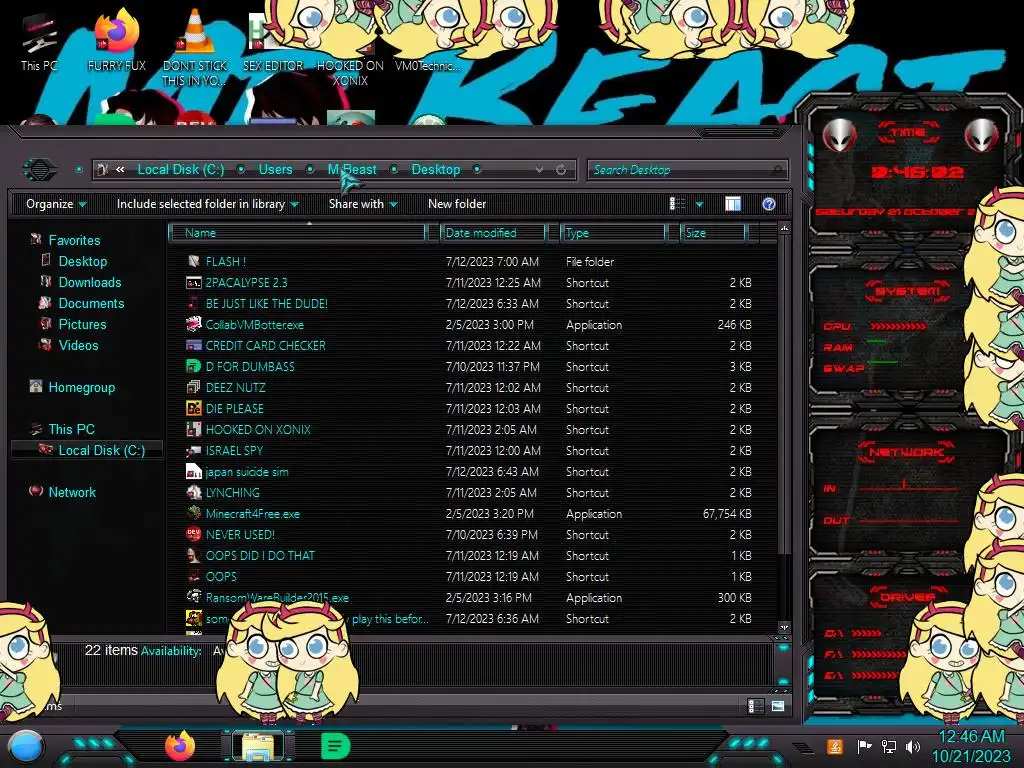
Task: Toggle the preview pane icon
Action: [x=733, y=204]
